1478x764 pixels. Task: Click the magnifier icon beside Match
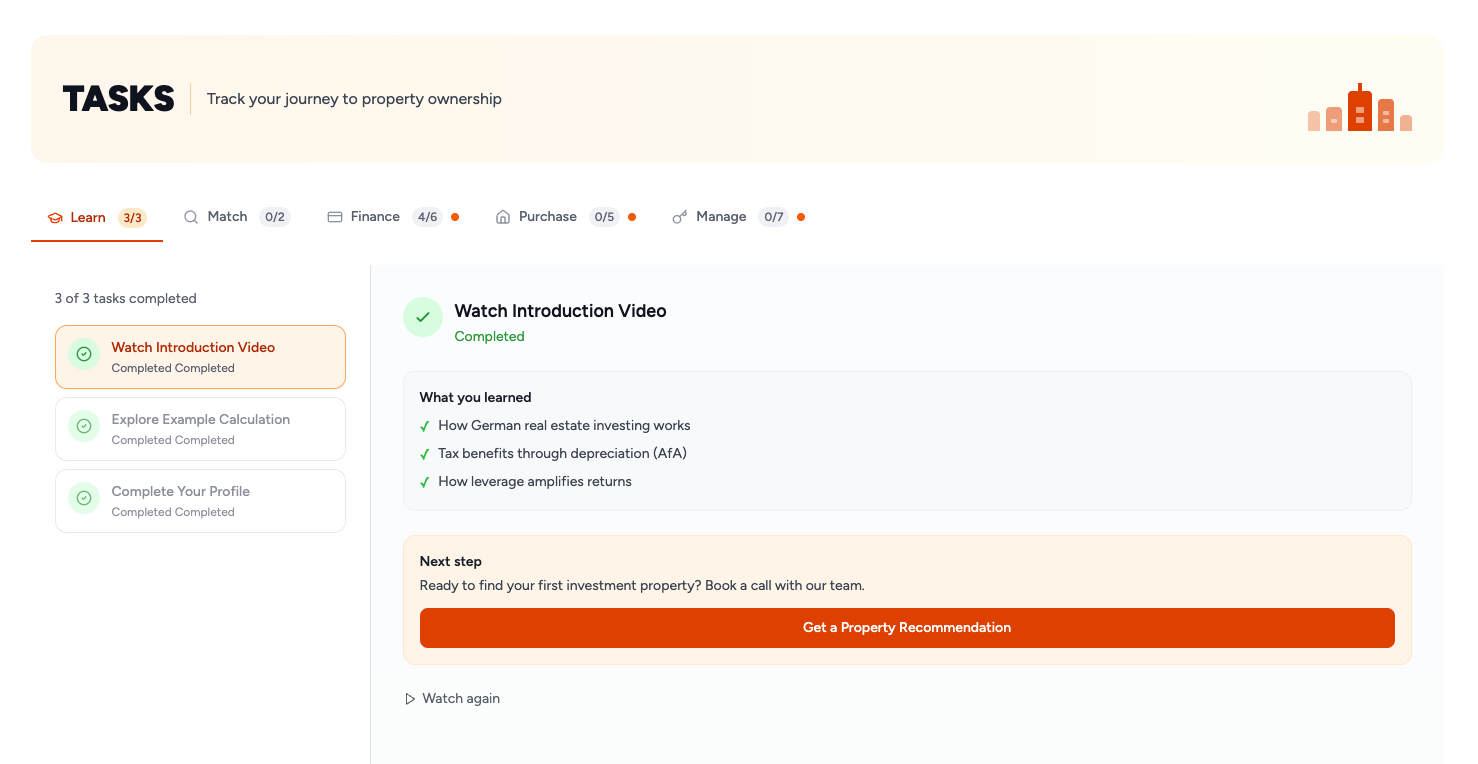[x=191, y=217]
